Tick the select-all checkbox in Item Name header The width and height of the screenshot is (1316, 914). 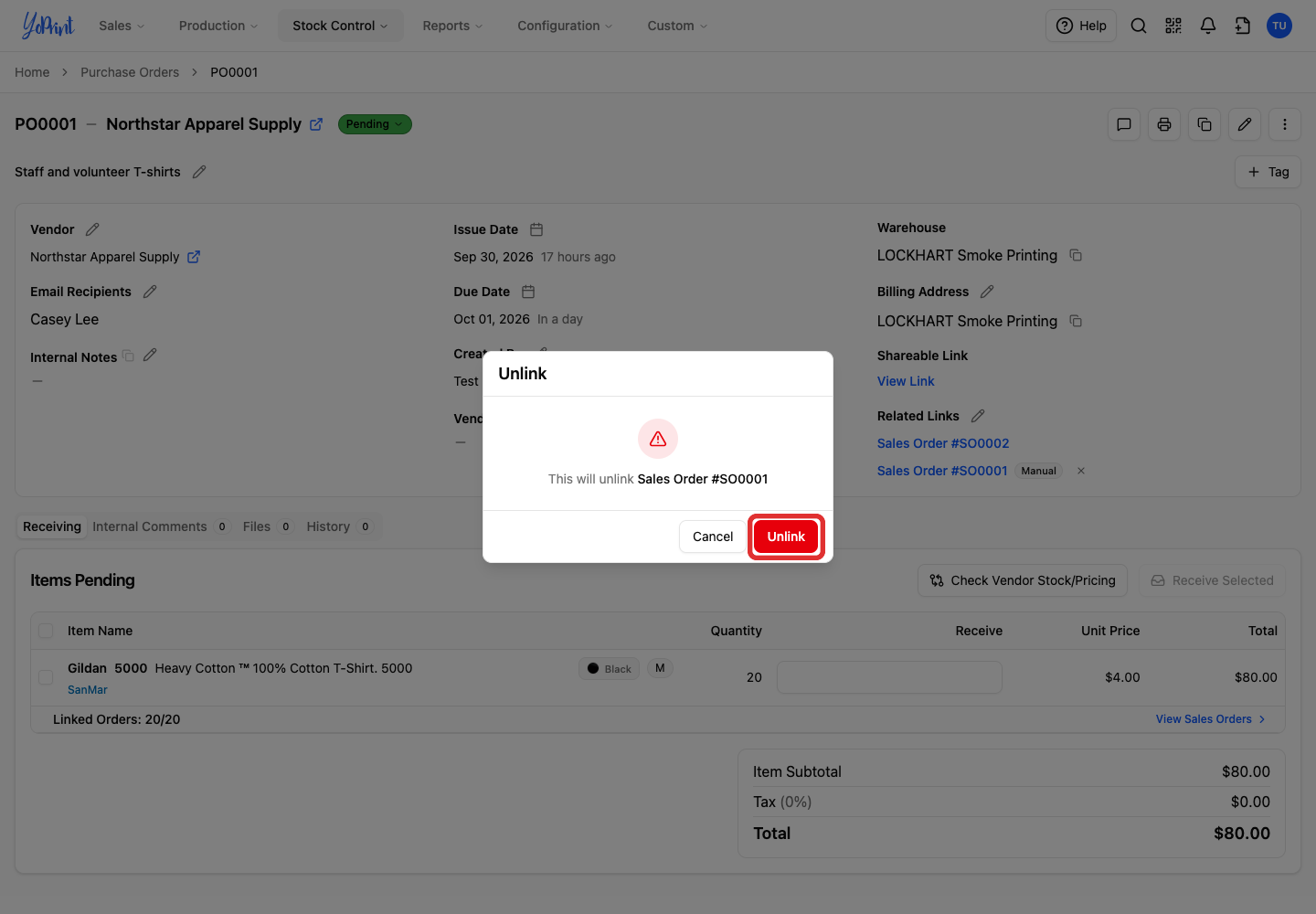(46, 631)
